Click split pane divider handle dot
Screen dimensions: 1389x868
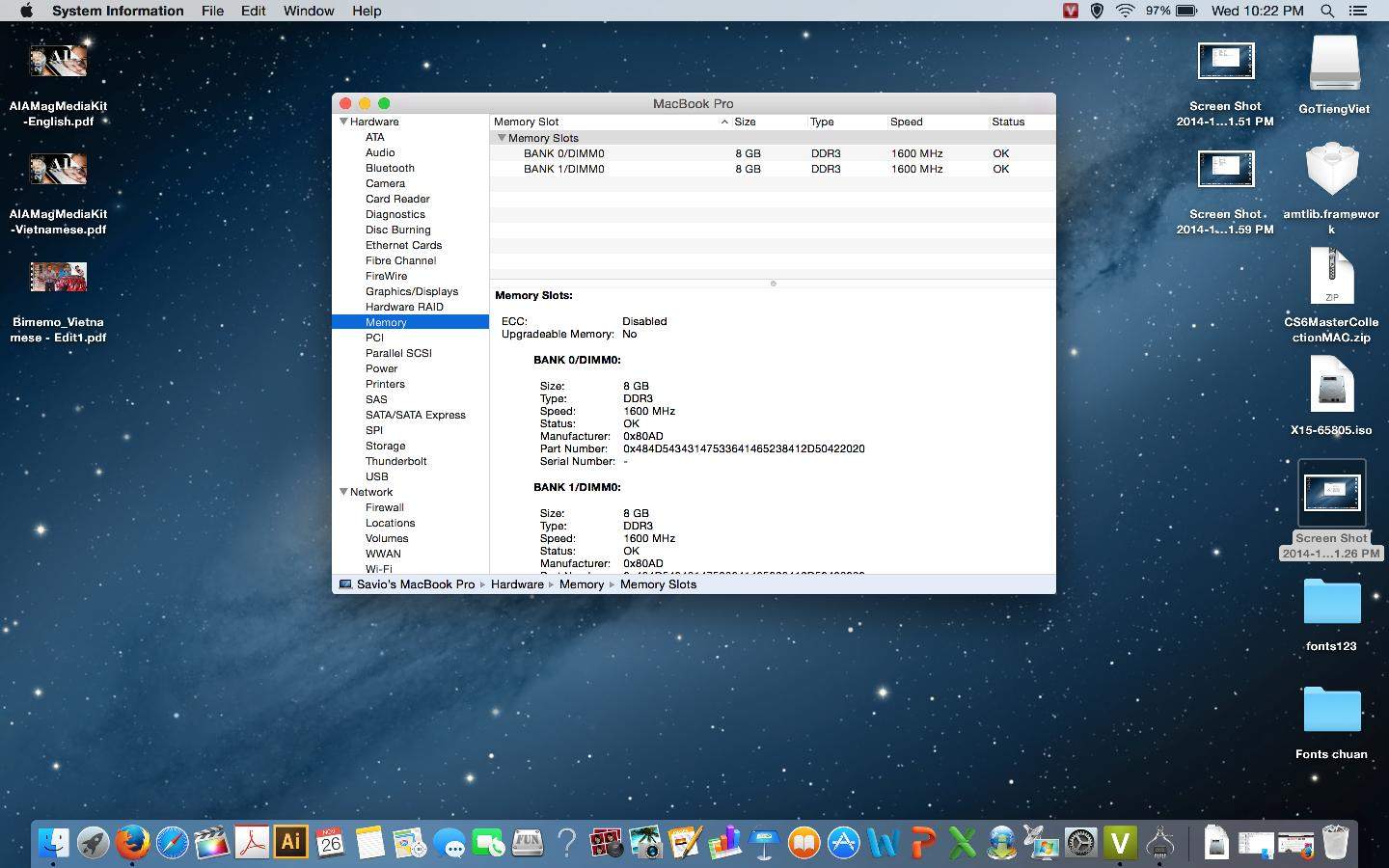pos(773,284)
